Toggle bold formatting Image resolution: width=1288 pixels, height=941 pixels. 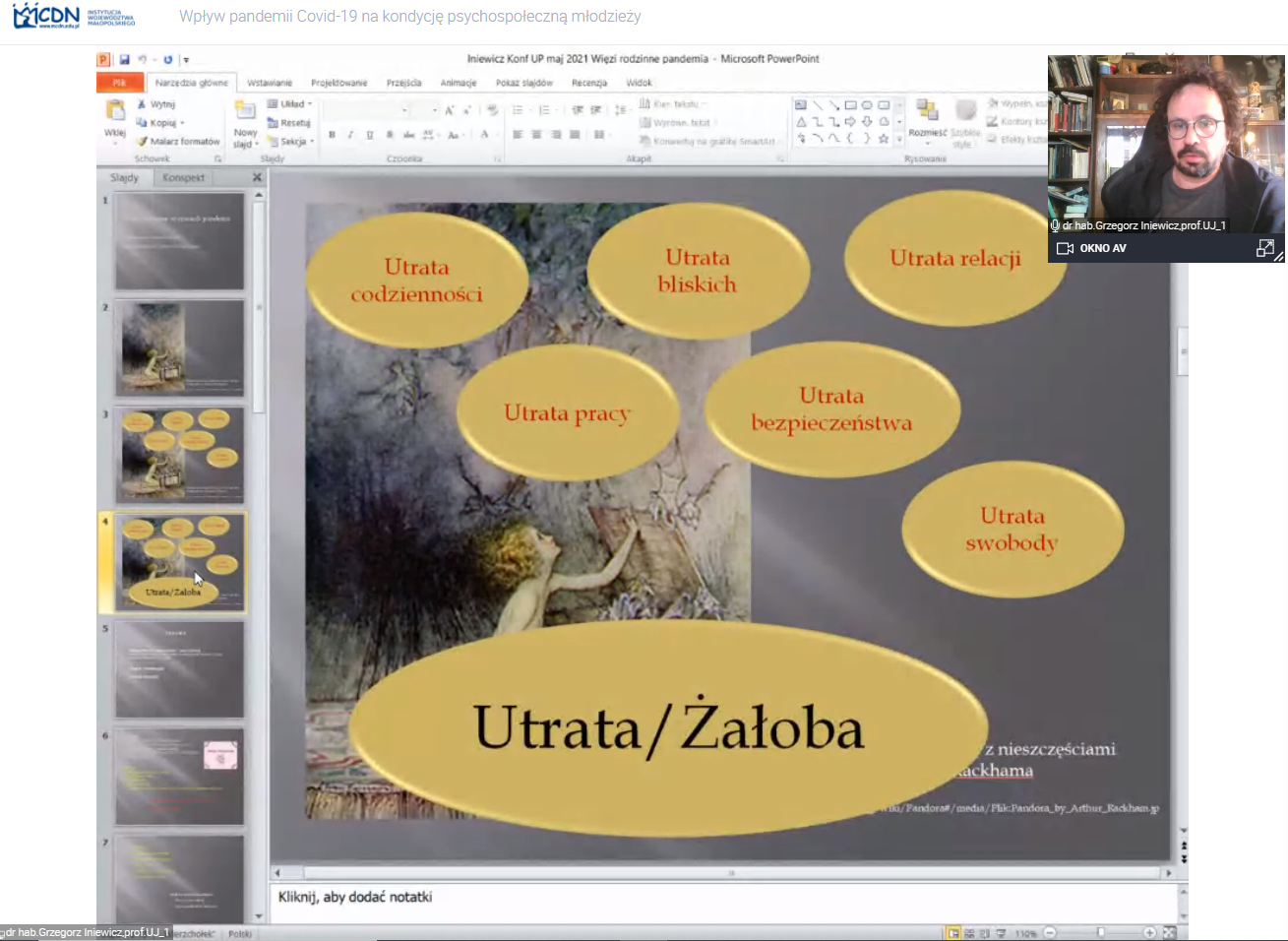332,135
